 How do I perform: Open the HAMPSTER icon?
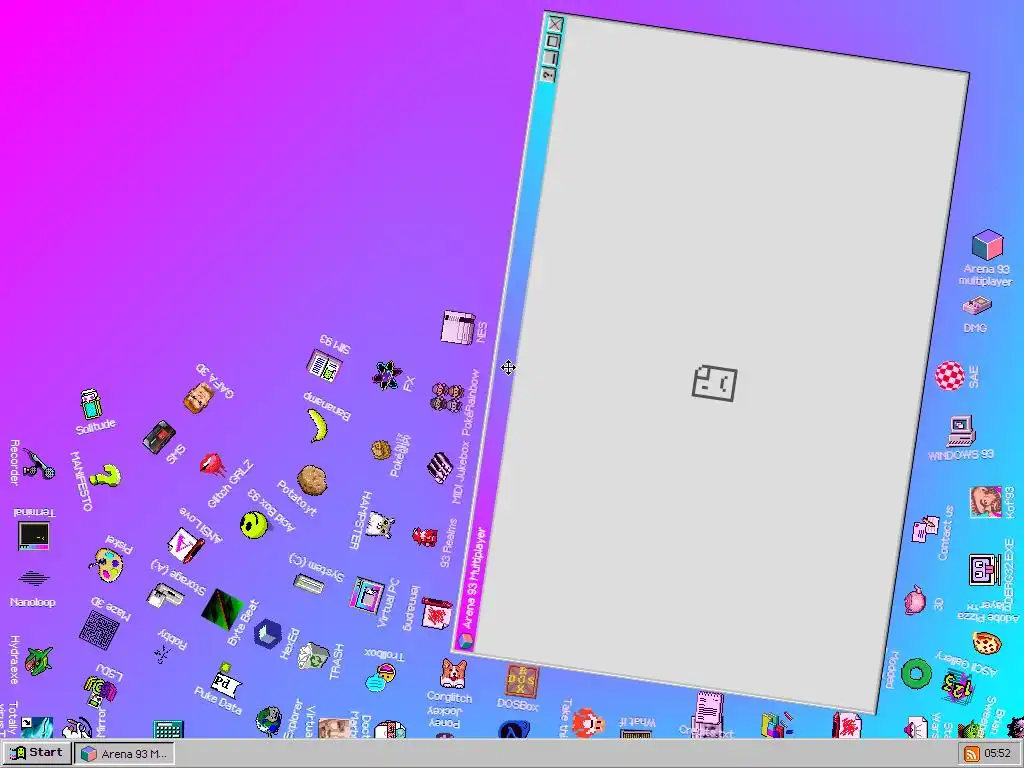pos(379,524)
